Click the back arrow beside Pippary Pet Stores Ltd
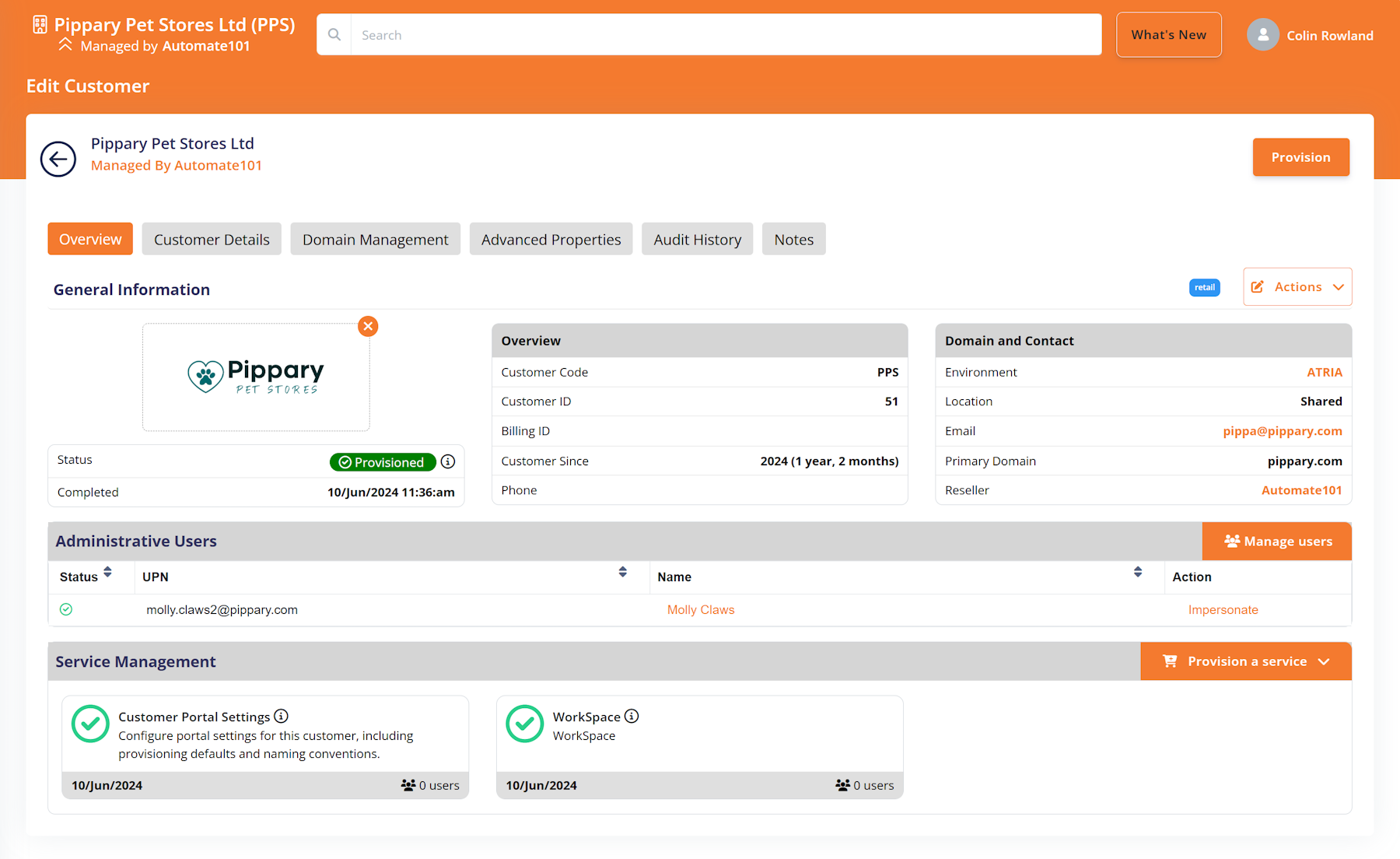The height and width of the screenshot is (859, 1400). click(x=58, y=159)
